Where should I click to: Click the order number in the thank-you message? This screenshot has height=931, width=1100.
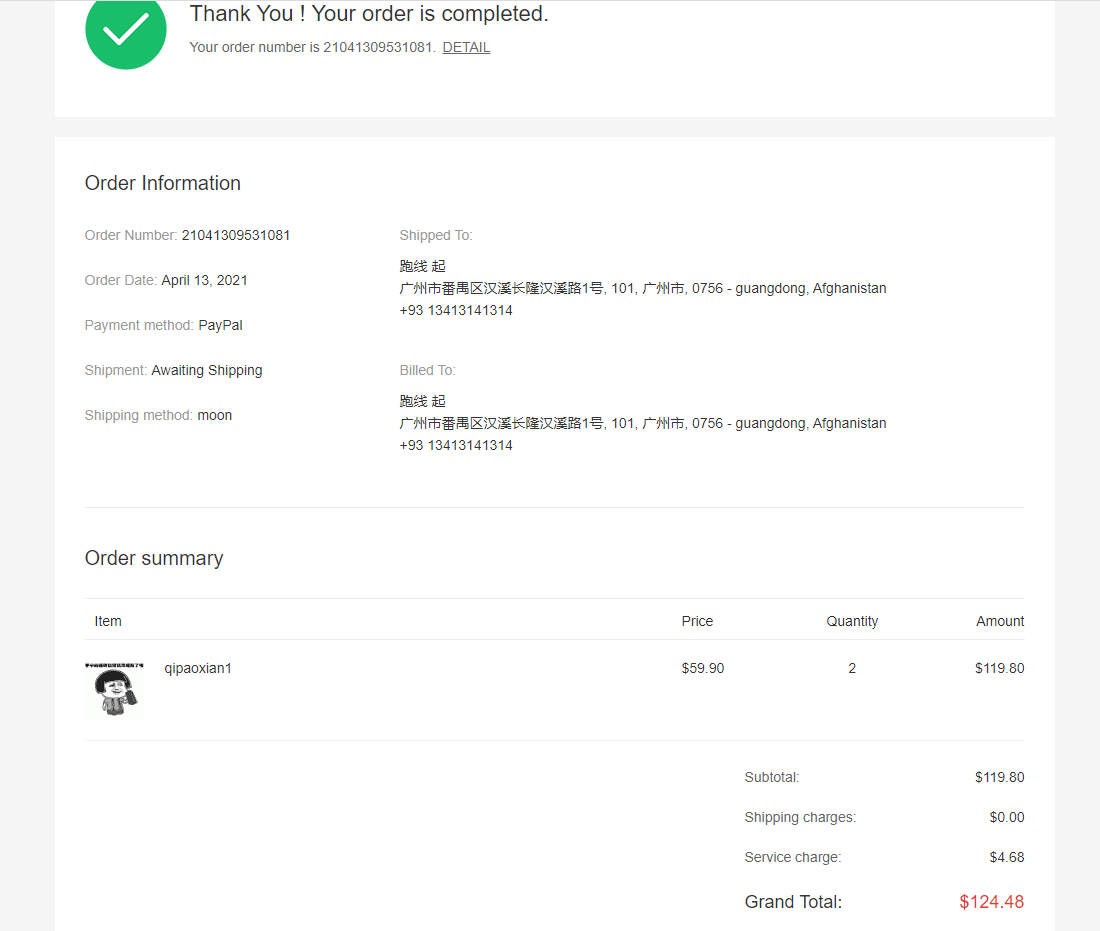378,47
